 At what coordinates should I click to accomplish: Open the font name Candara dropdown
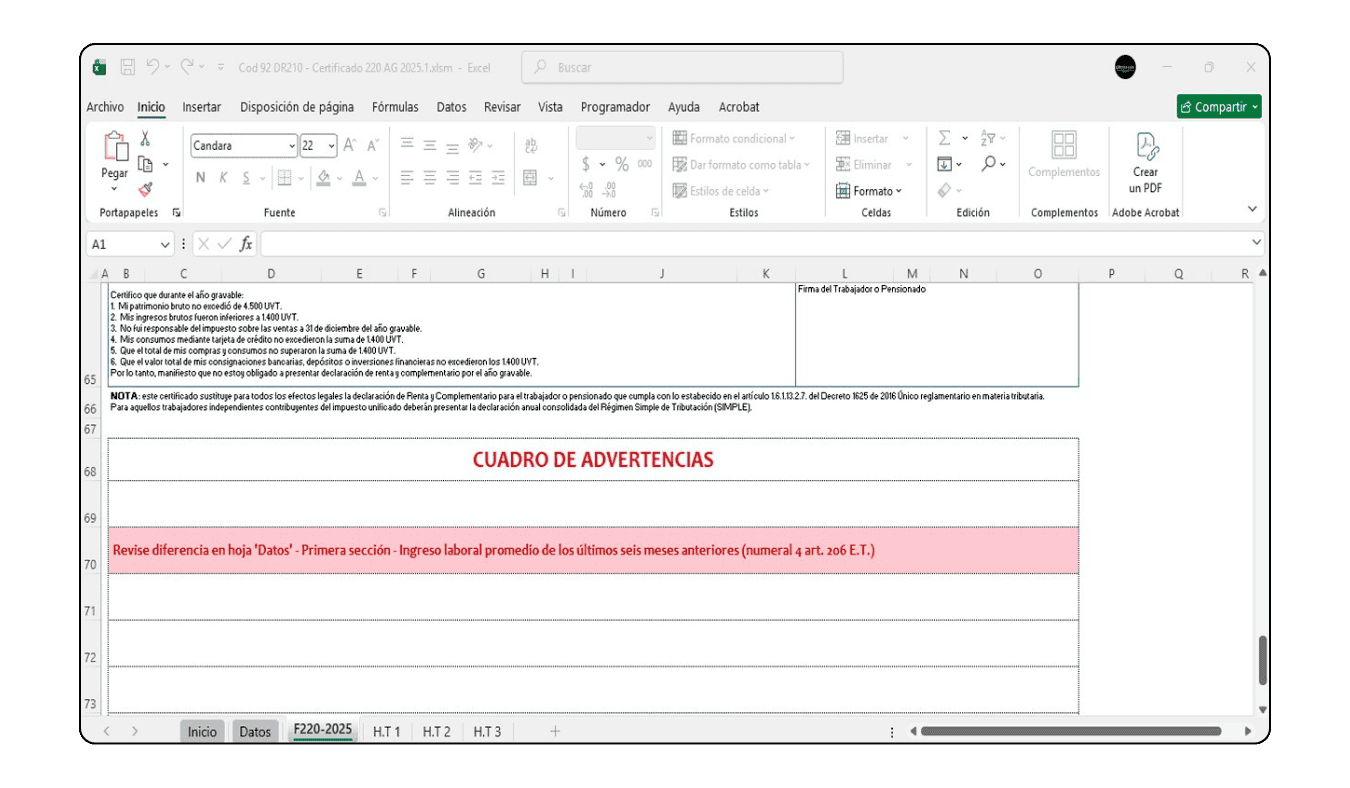click(x=291, y=145)
